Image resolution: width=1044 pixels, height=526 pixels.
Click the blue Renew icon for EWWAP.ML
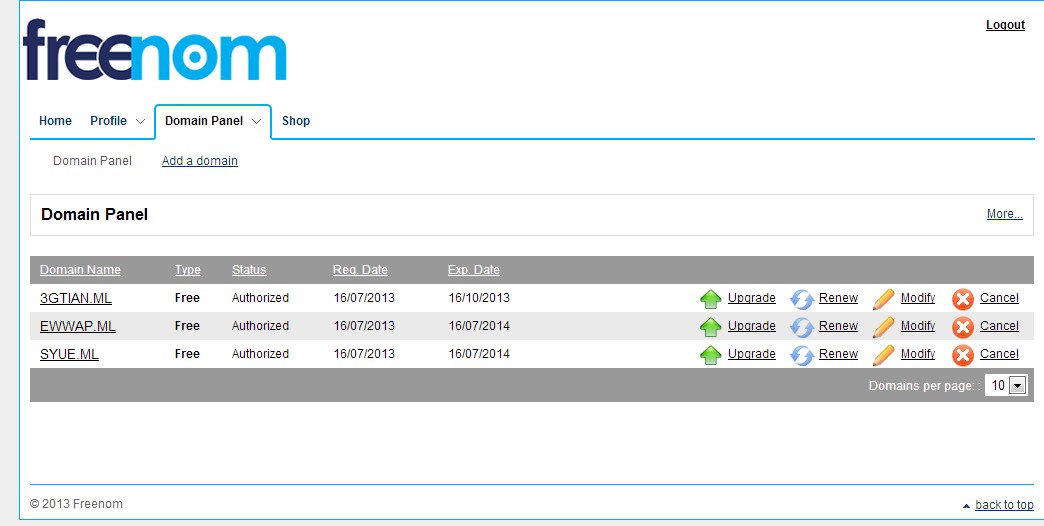[x=802, y=326]
